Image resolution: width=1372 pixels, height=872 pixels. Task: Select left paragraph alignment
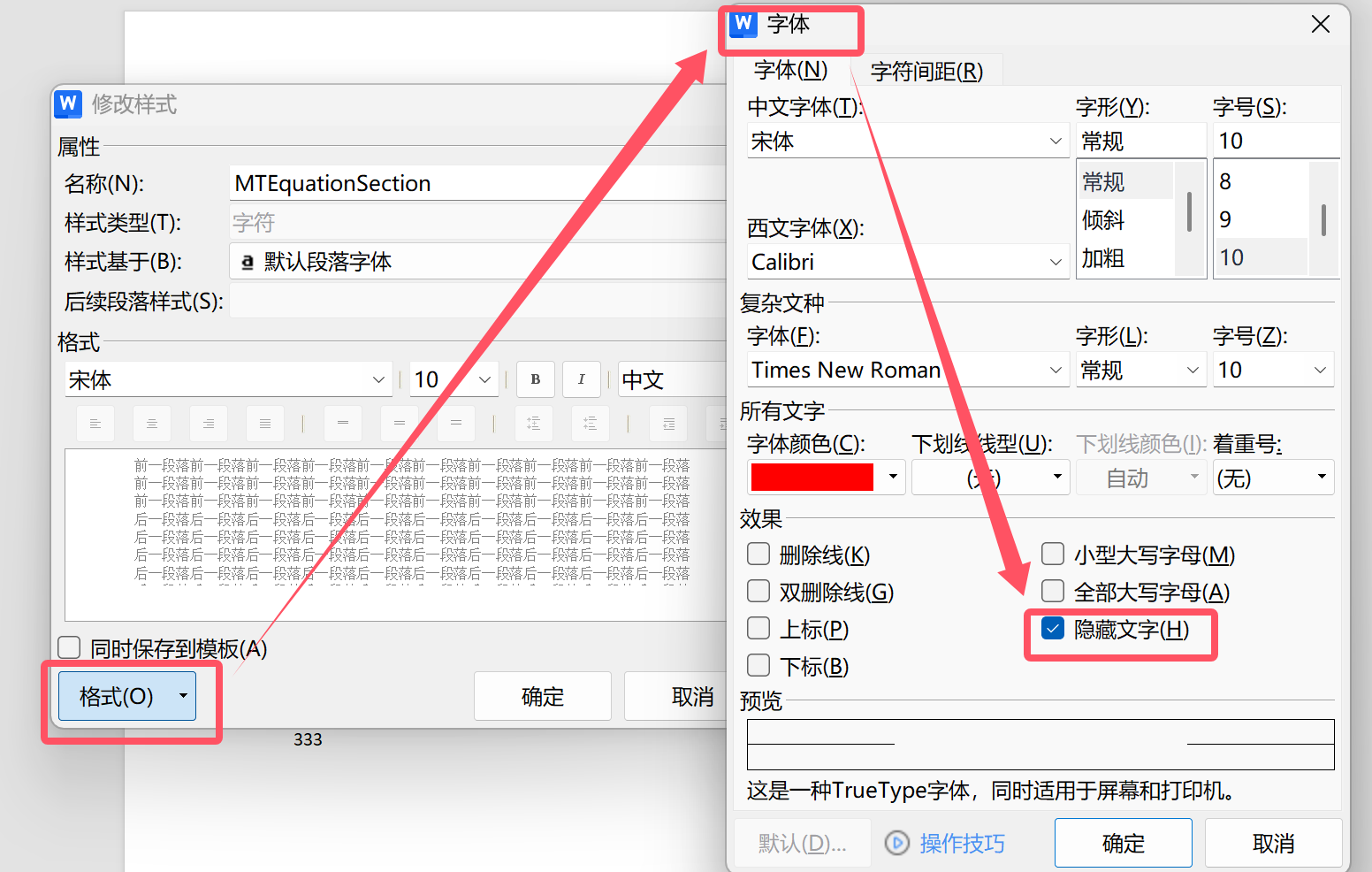click(95, 423)
